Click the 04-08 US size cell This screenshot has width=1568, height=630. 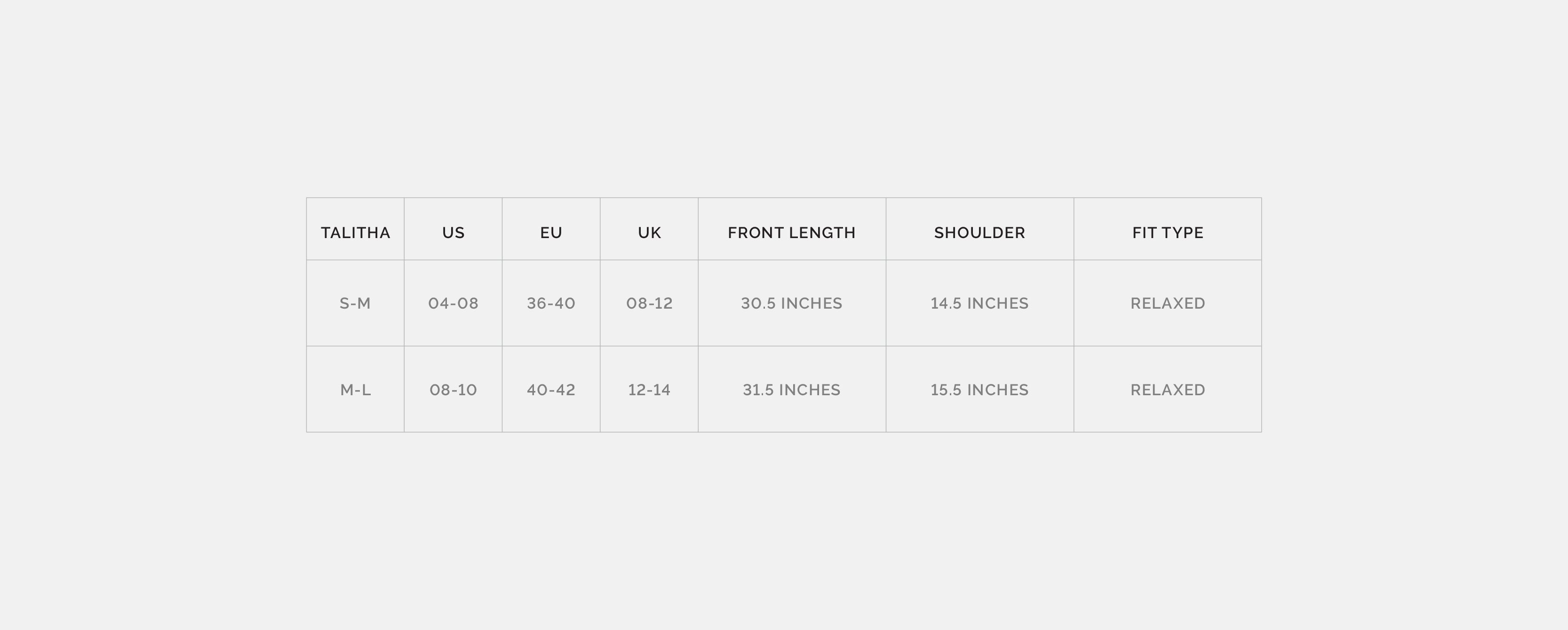[453, 303]
